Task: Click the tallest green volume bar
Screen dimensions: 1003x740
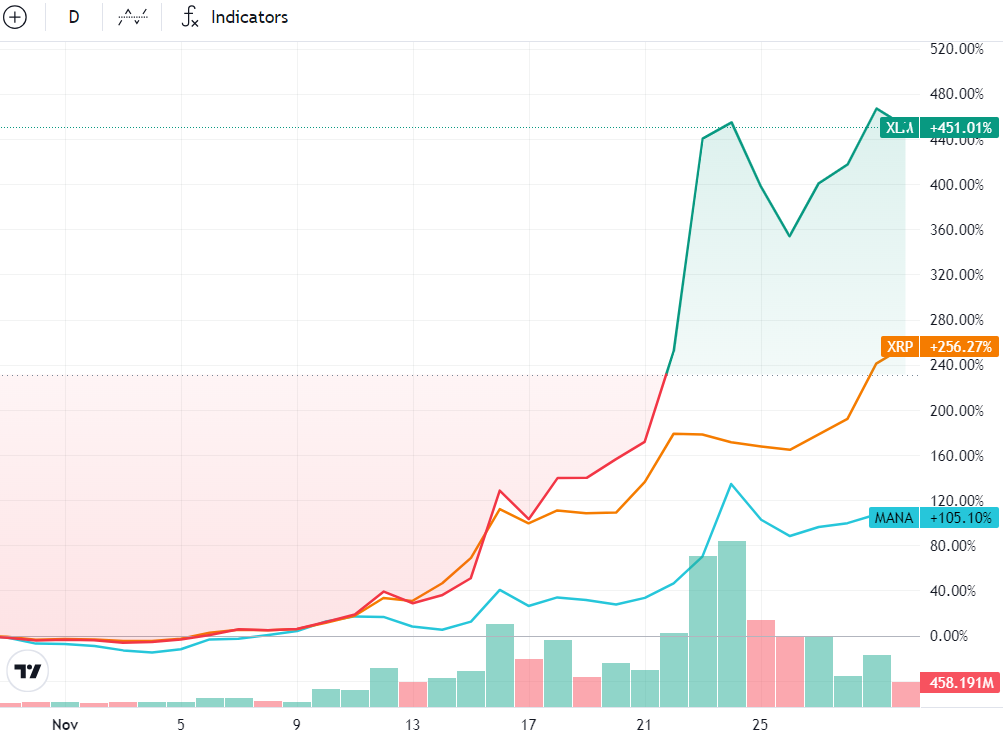Action: 732,624
